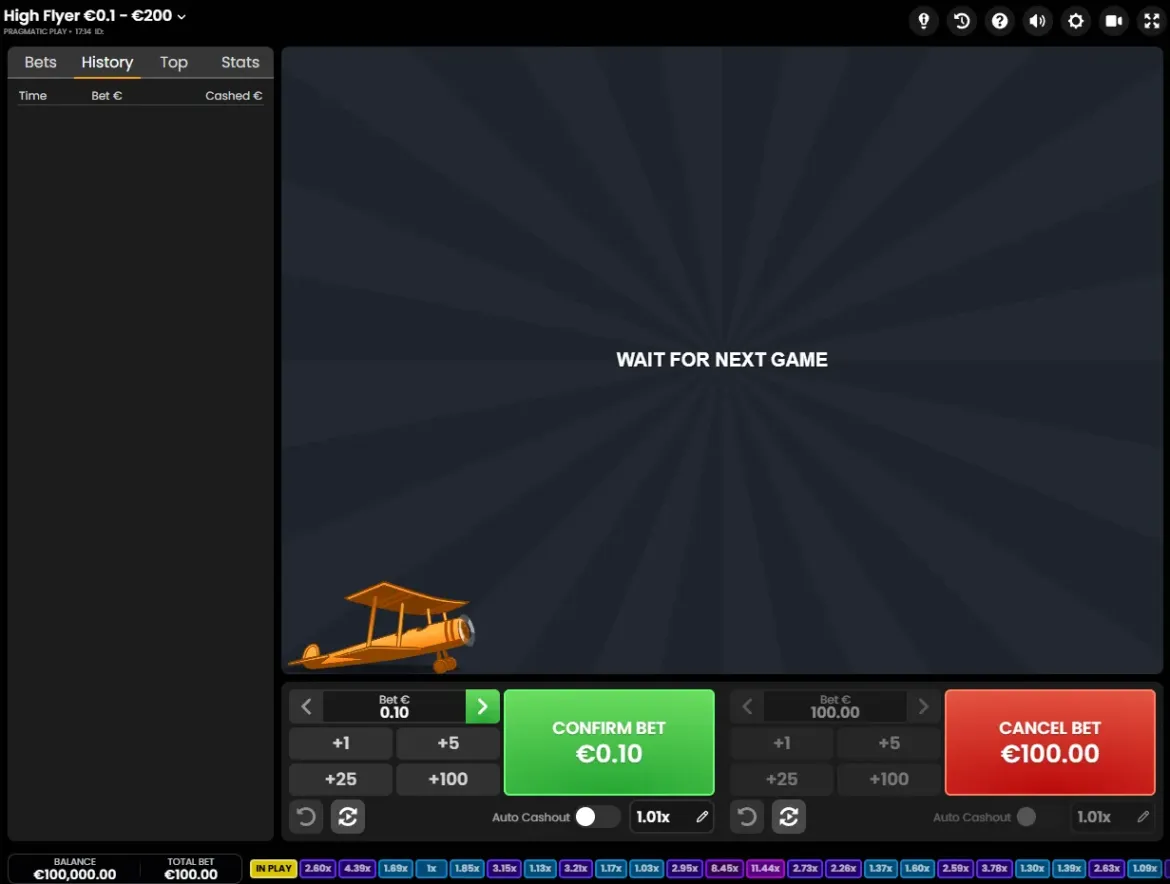This screenshot has height=884, width=1170.
Task: Add +25 to the right bet panel
Action: [782, 779]
